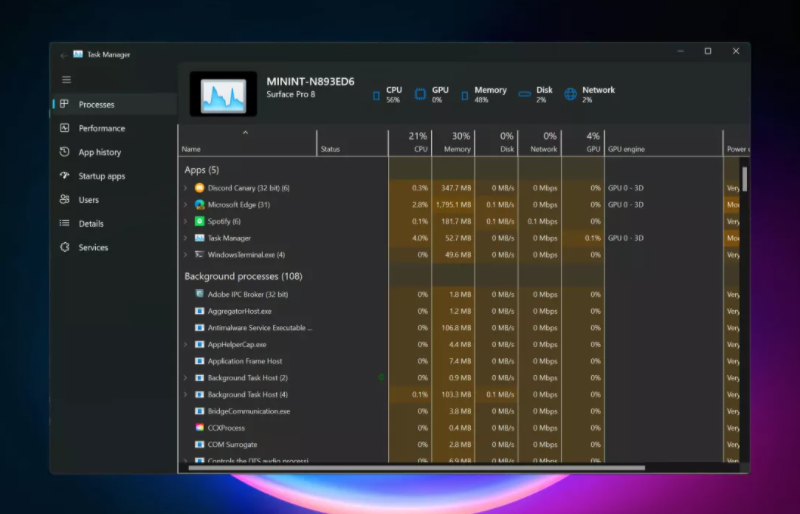Image resolution: width=800 pixels, height=514 pixels.
Task: Click the Processes sidebar icon
Action: tap(64, 104)
